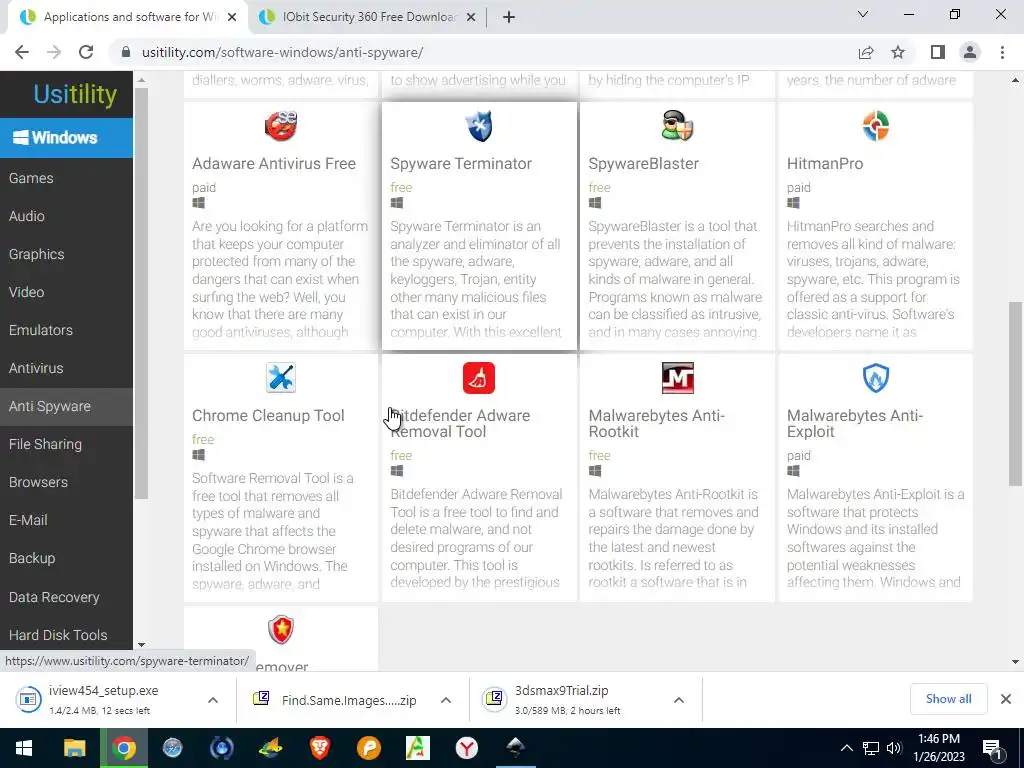Image resolution: width=1024 pixels, height=768 pixels.
Task: Open the Chrome three-dot menu
Action: [x=1002, y=52]
